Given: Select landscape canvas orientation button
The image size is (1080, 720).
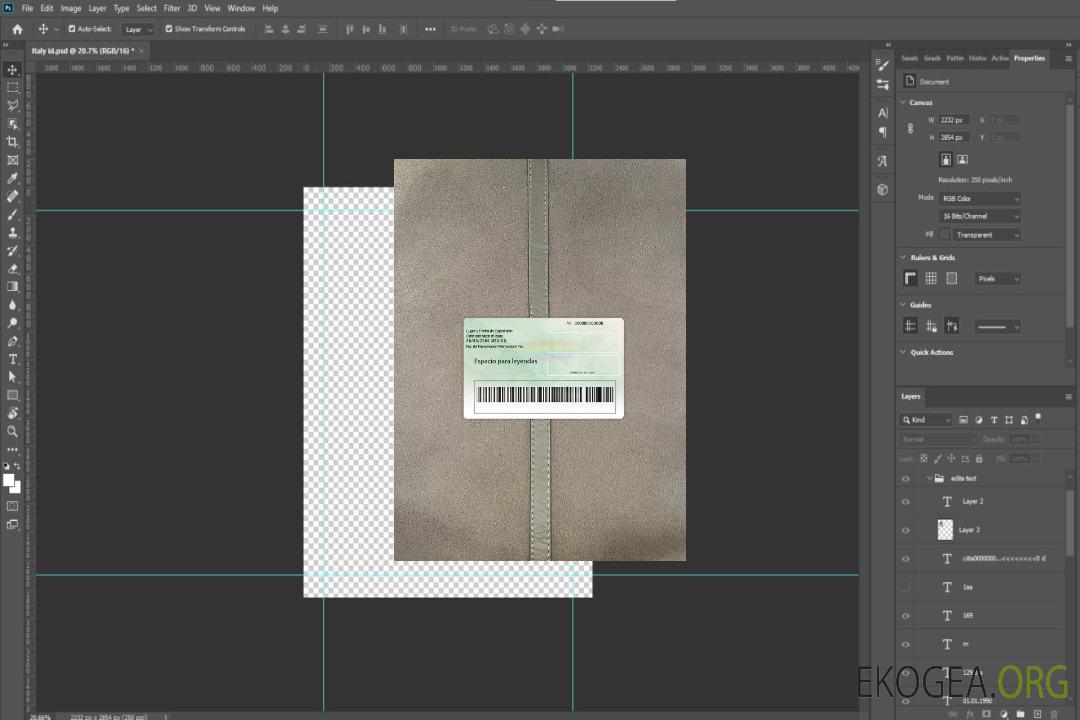Looking at the screenshot, I should click(x=962, y=159).
